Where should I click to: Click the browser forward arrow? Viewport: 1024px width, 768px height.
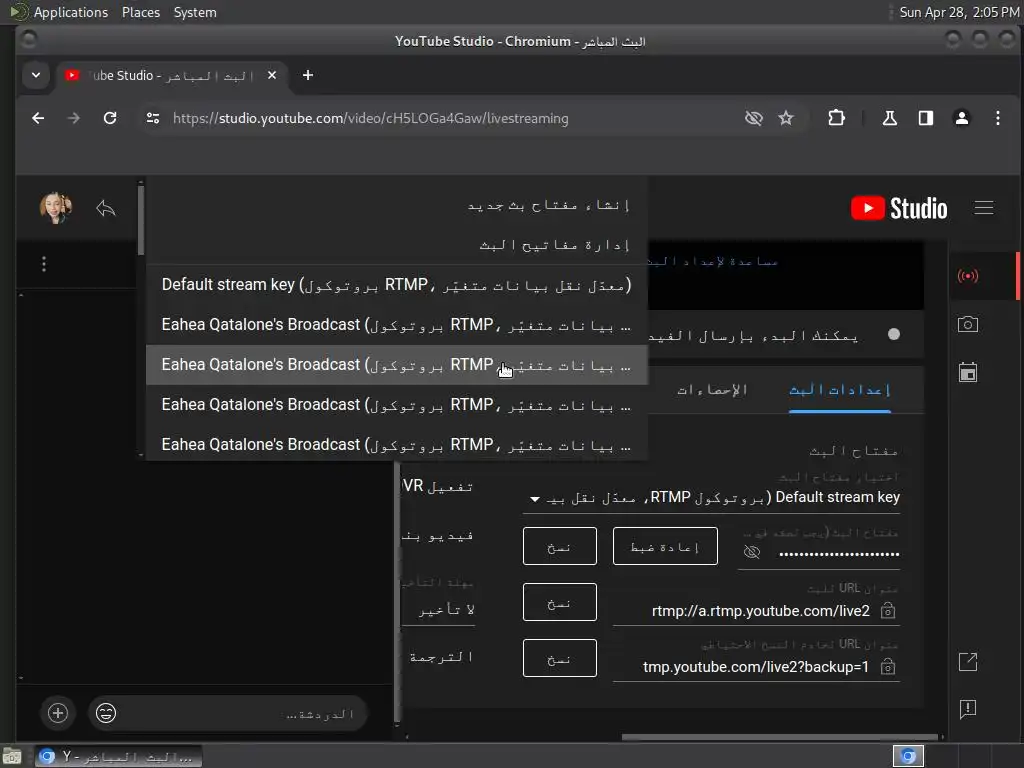click(x=74, y=118)
